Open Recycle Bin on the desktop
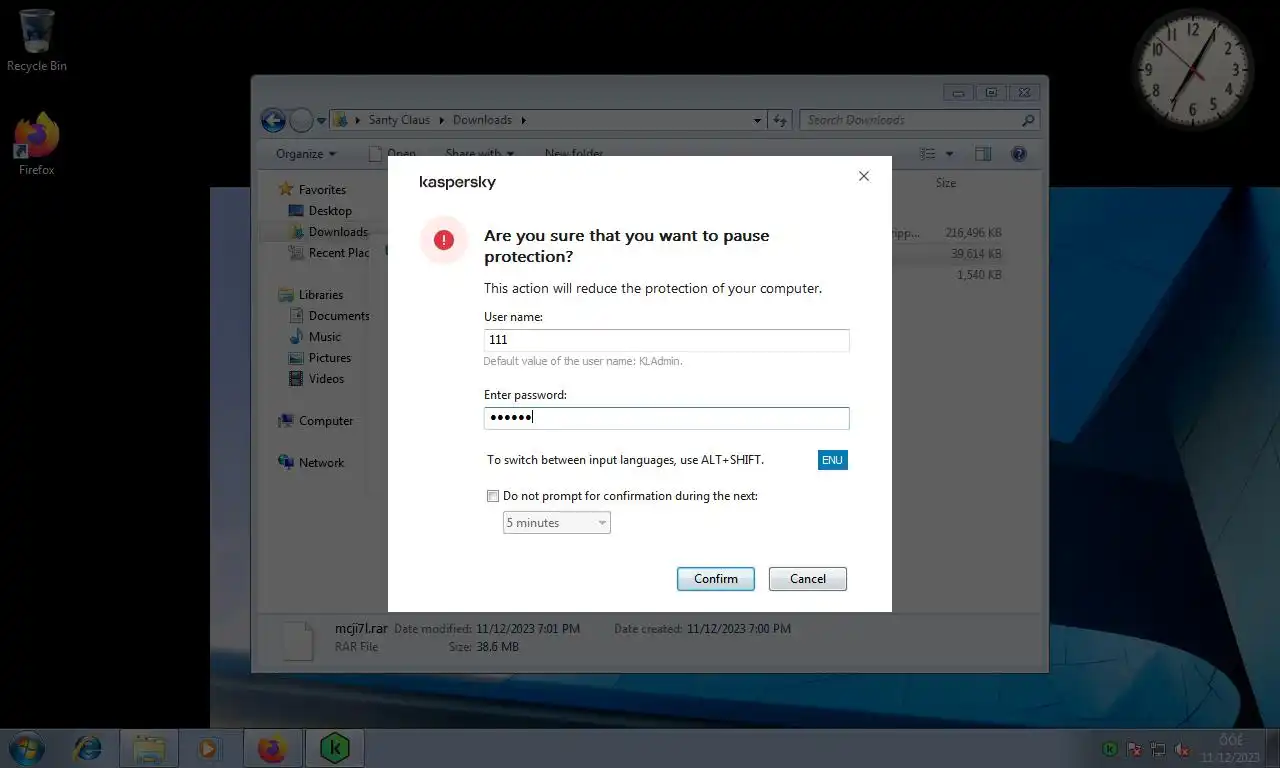Screen dimensions: 1280x768 click(37, 40)
